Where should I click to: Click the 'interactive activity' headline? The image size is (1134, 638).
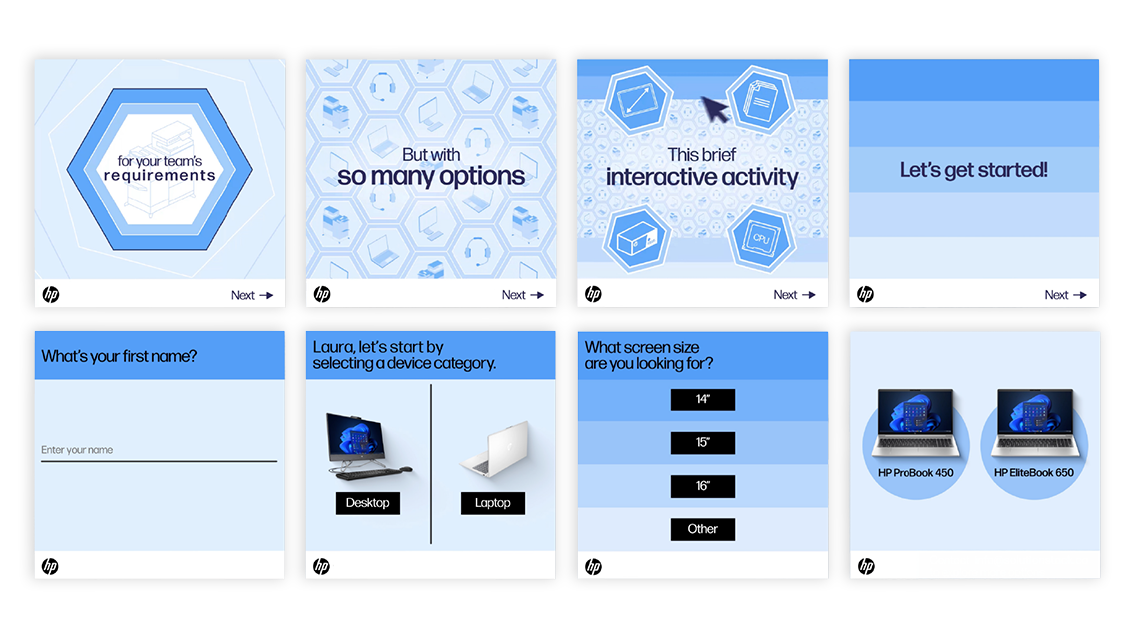702,177
